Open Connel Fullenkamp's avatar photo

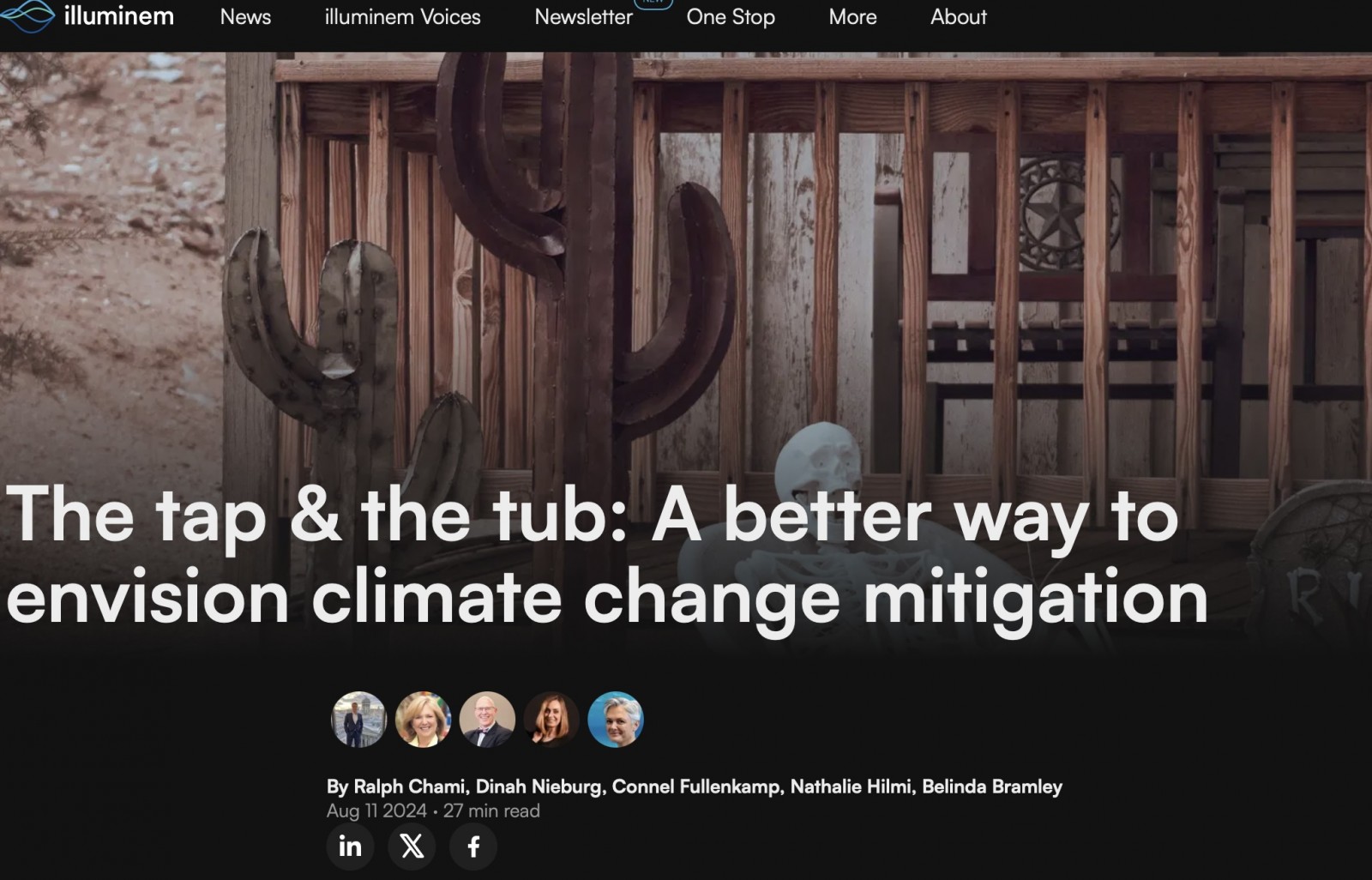click(487, 720)
